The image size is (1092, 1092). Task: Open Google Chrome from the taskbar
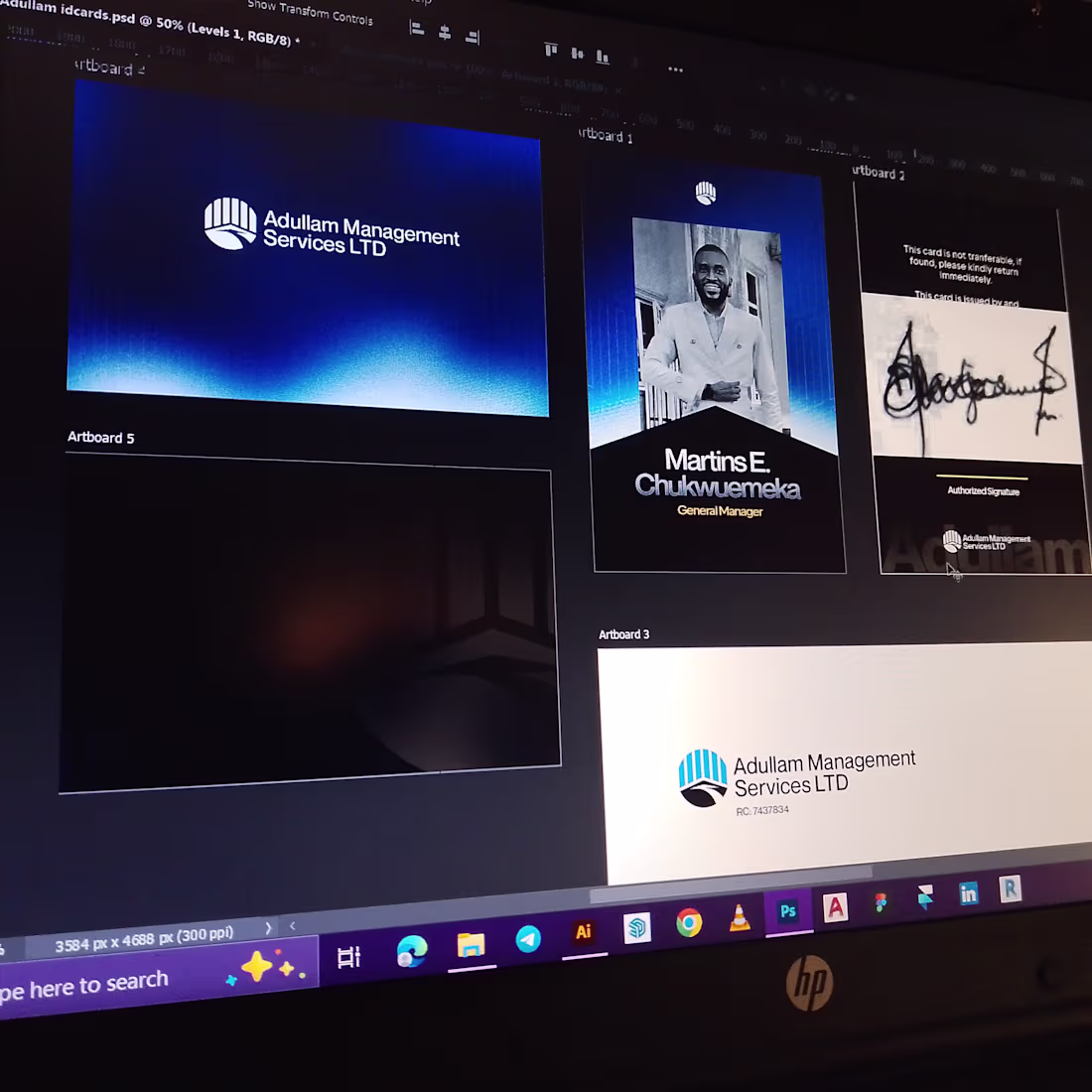(x=689, y=923)
